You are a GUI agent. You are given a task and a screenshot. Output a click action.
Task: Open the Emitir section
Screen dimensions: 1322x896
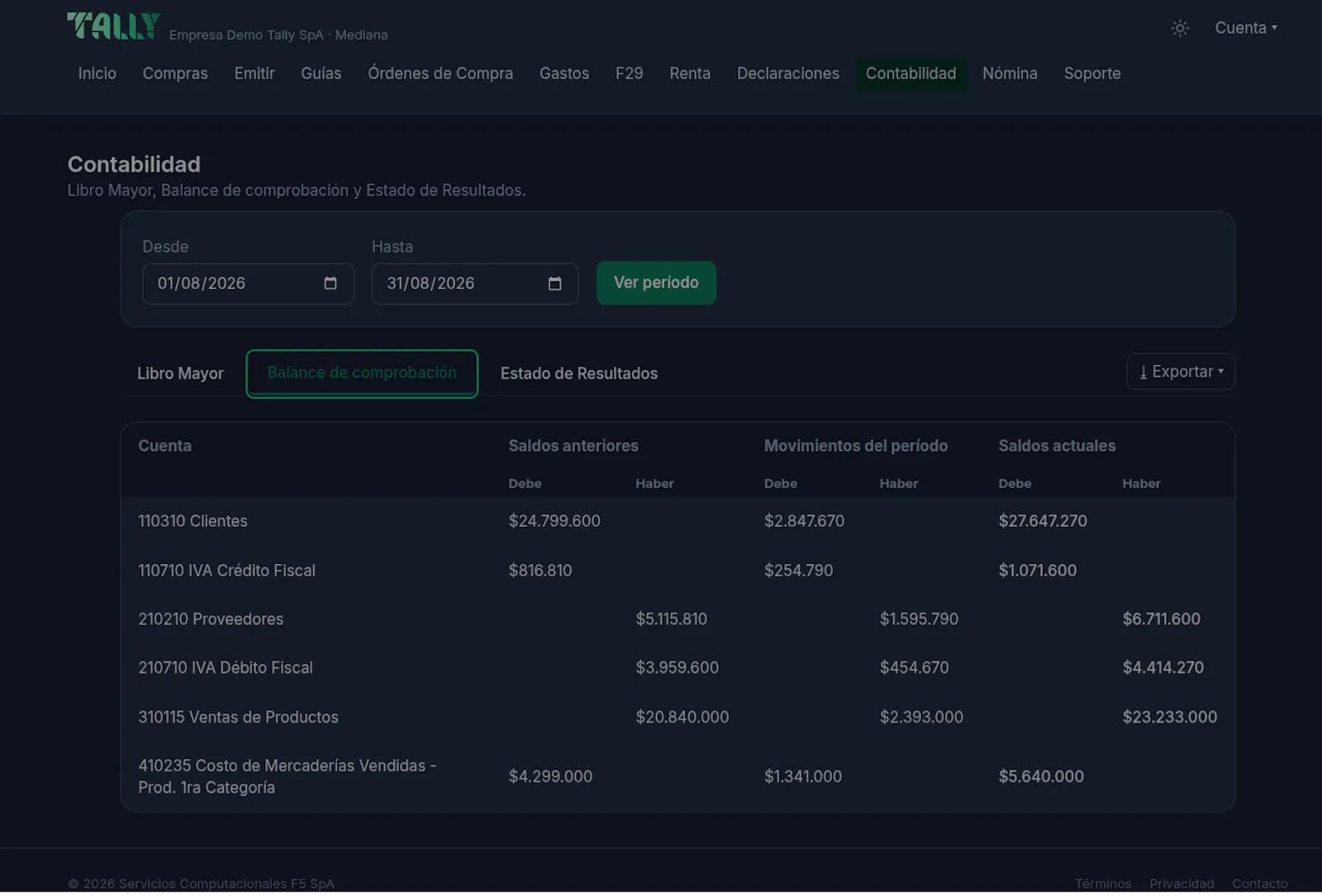[x=254, y=73]
